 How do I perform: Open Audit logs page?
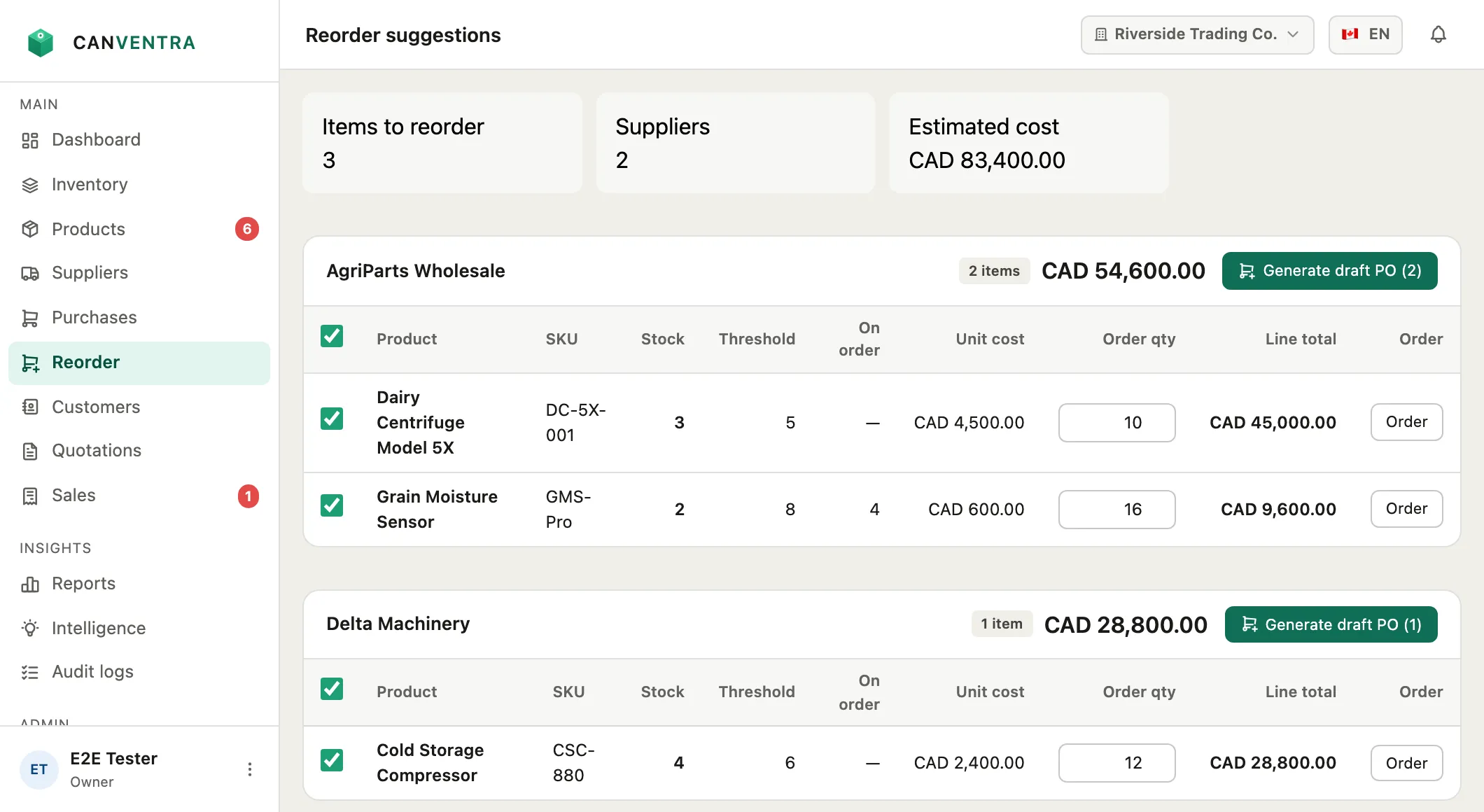click(x=139, y=672)
